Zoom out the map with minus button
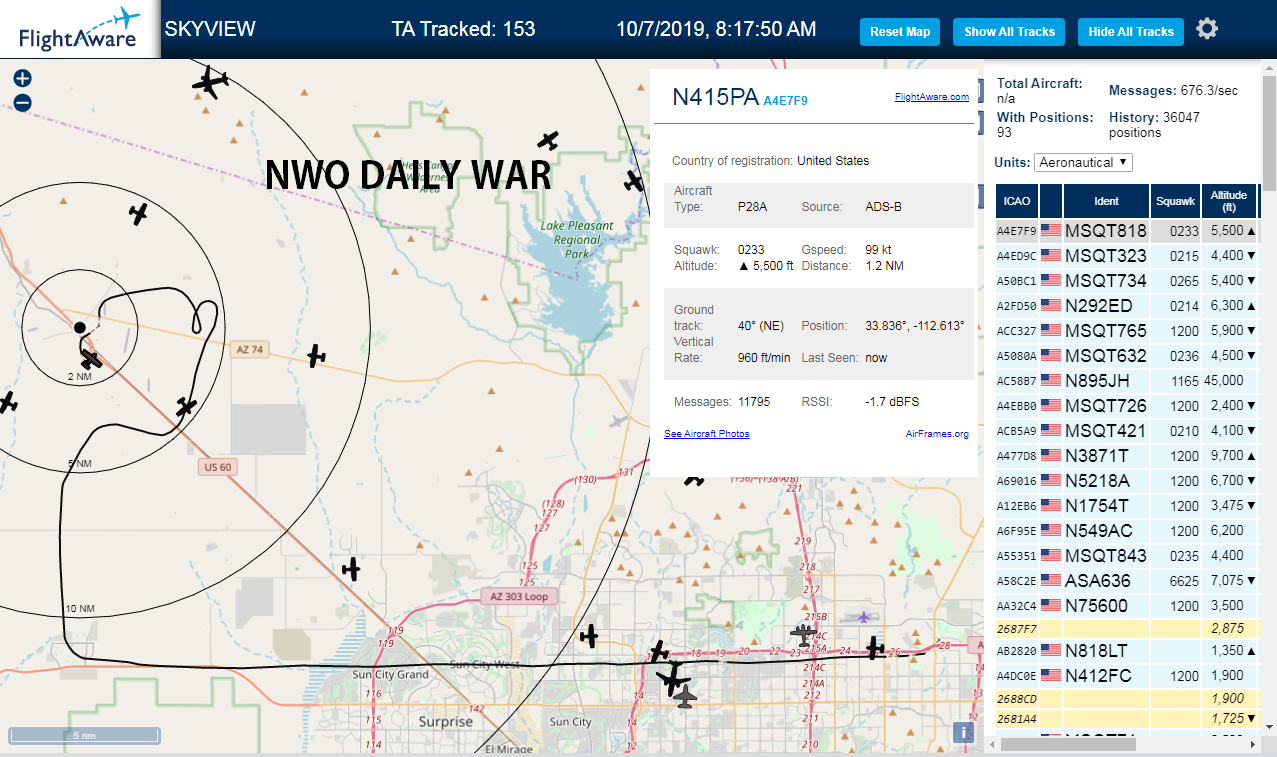The height and width of the screenshot is (757, 1277). [23, 102]
